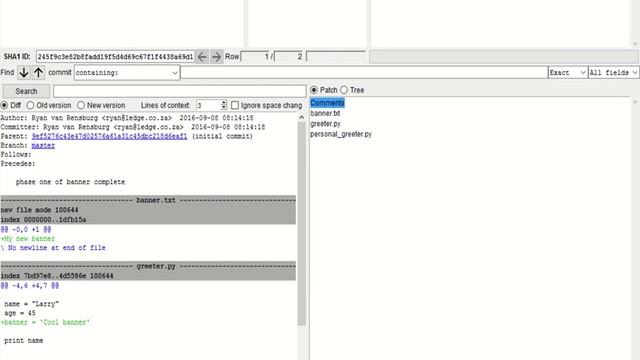Select banner.txt in the file list
This screenshot has height=360, width=640.
[x=325, y=113]
